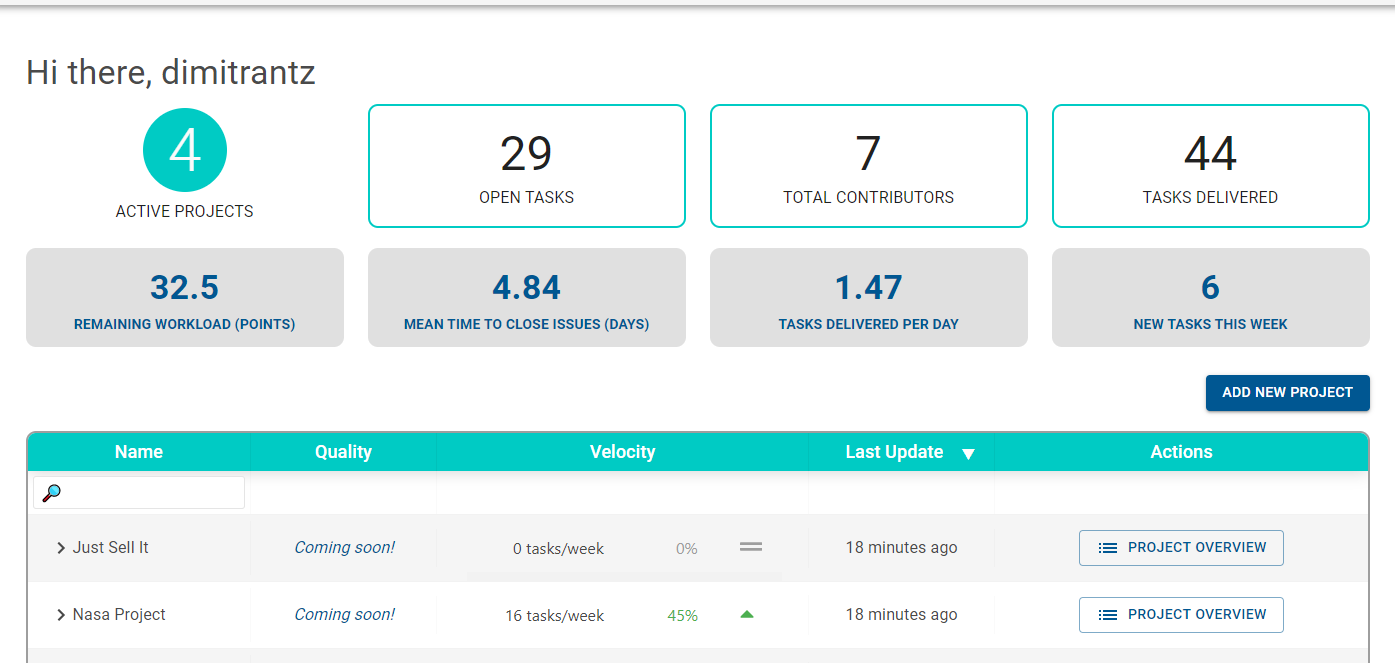Click the 'Nasa Project' project name

click(119, 615)
